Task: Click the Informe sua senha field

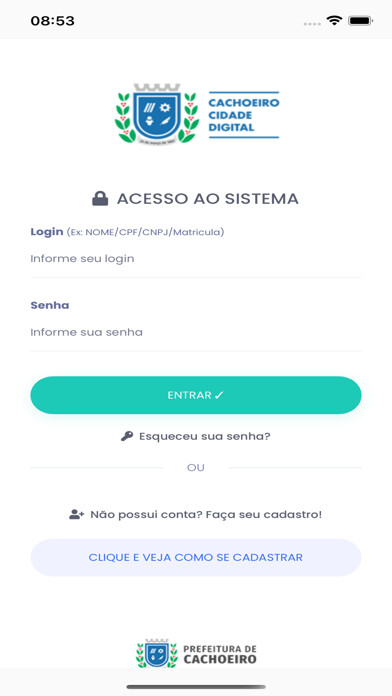Action: pos(196,332)
